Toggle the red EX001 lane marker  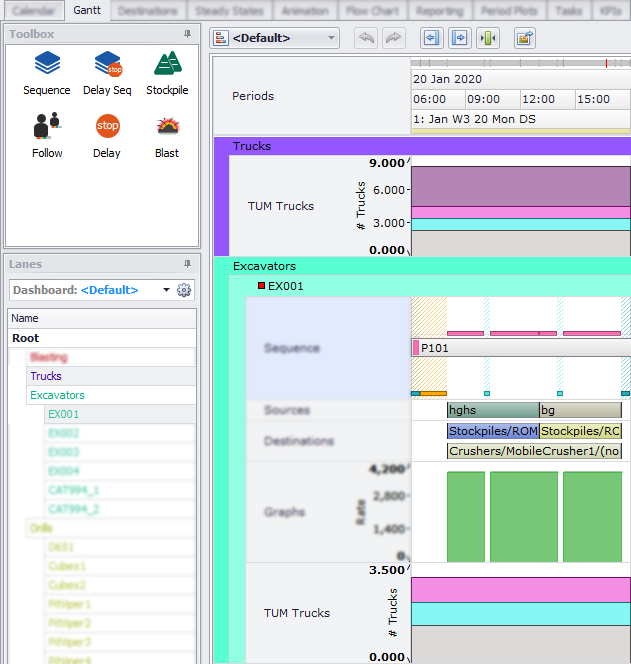click(261, 286)
